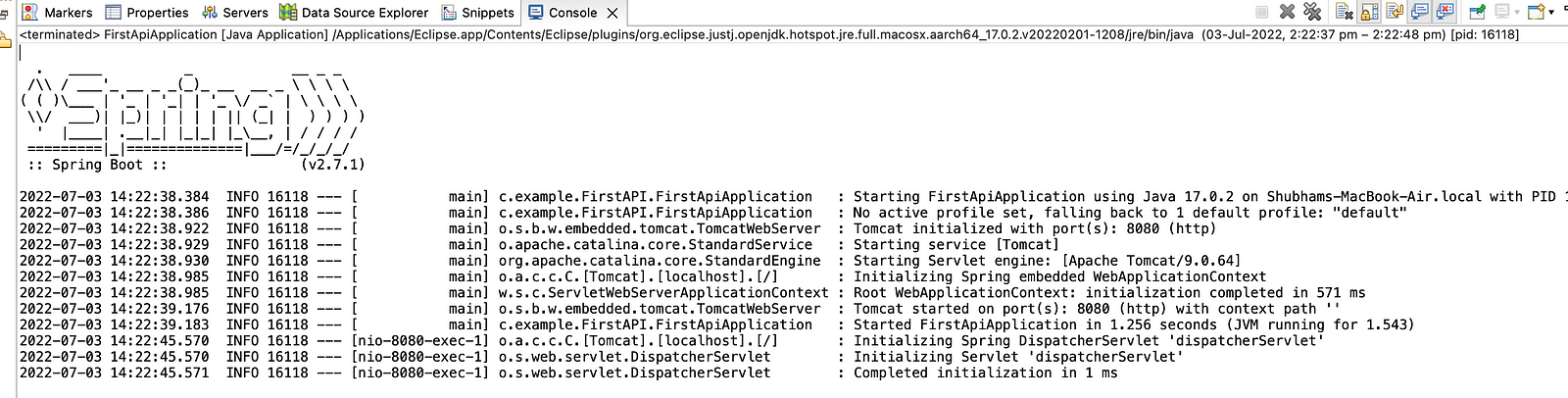Screen dimensions: 1568x398
Task: Toggle Word Wrap in the console
Action: [x=1395, y=12]
